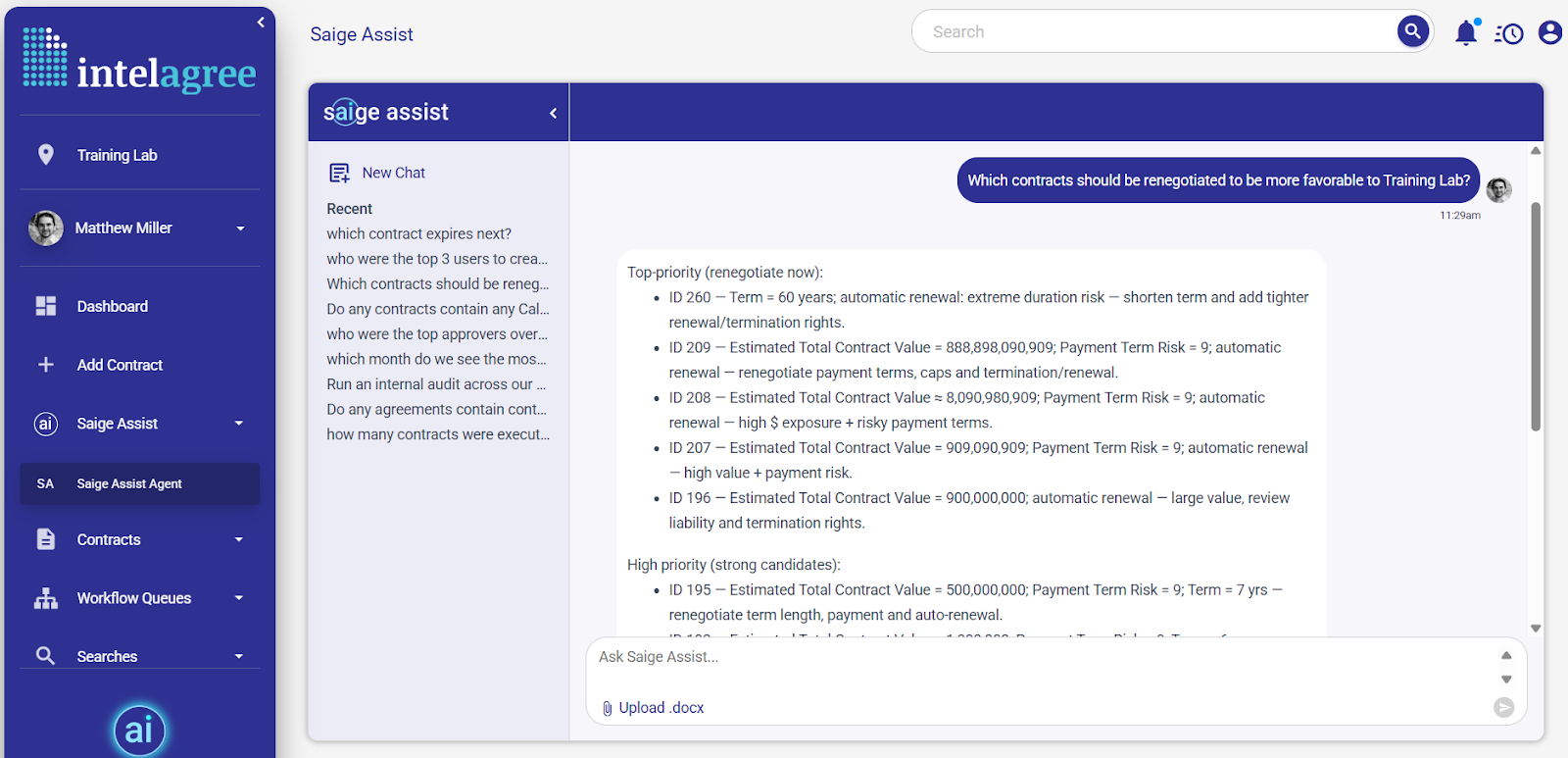Select Add Contract in the sidebar
Image resolution: width=1568 pixels, height=758 pixels.
point(120,365)
